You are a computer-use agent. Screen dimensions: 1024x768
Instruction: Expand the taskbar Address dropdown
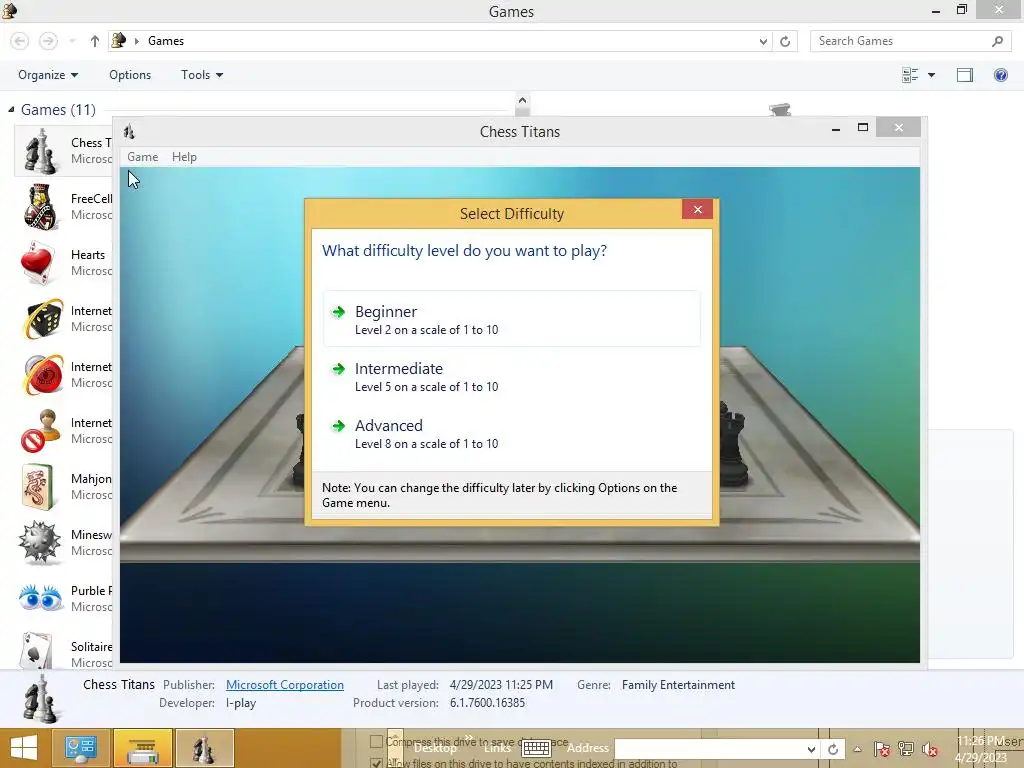pos(811,749)
